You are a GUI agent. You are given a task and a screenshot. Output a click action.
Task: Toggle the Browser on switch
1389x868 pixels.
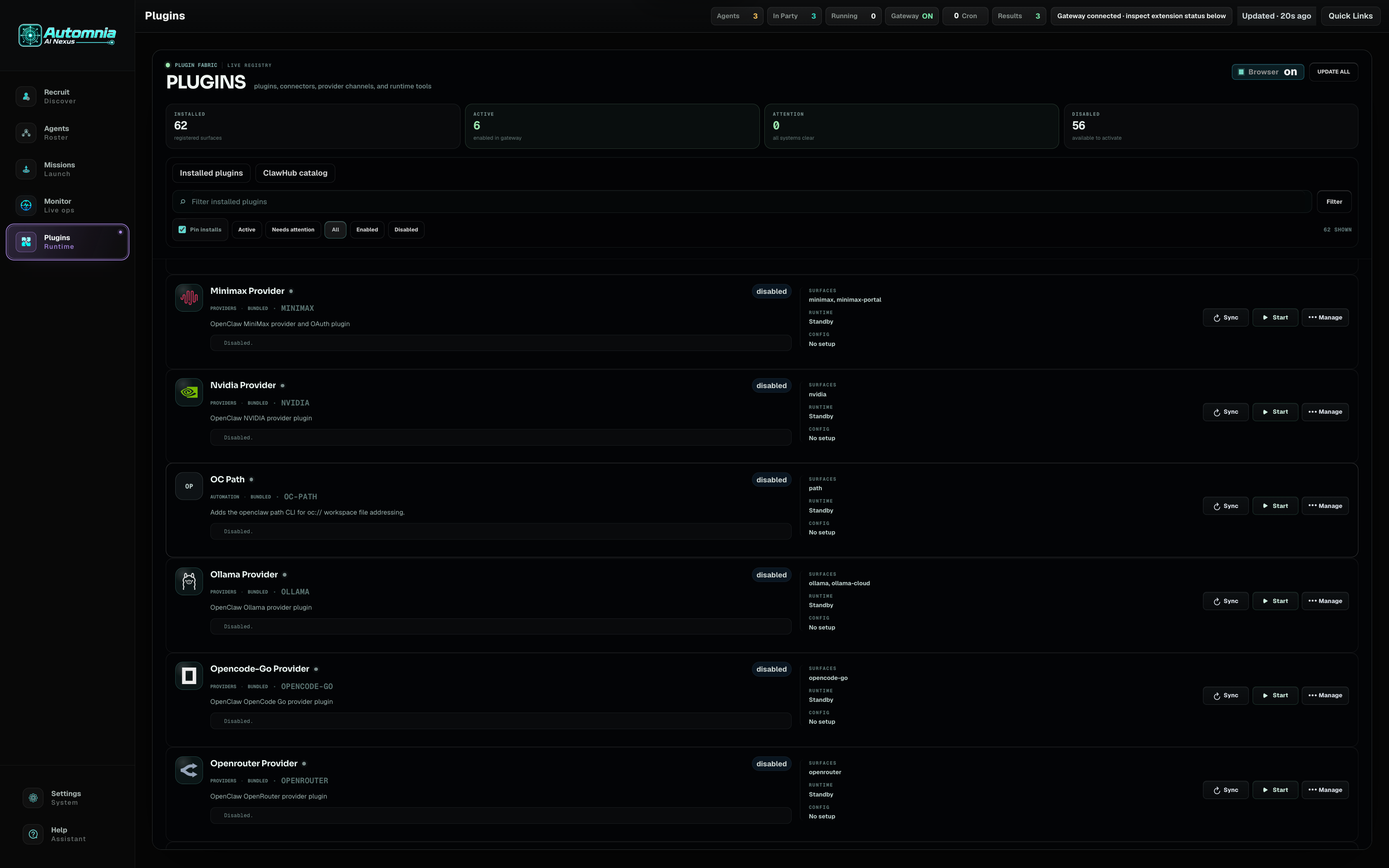coord(1267,72)
